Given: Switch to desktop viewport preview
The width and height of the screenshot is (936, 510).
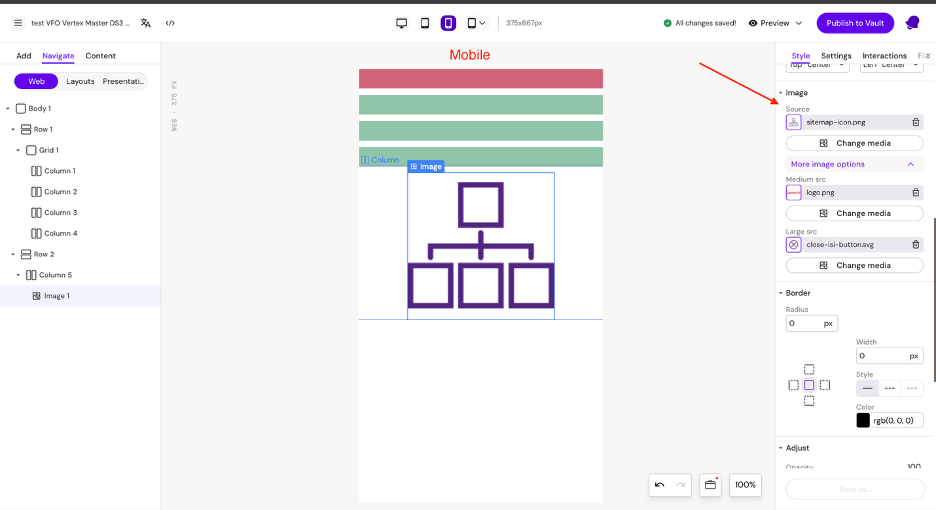Looking at the screenshot, I should tap(401, 23).
